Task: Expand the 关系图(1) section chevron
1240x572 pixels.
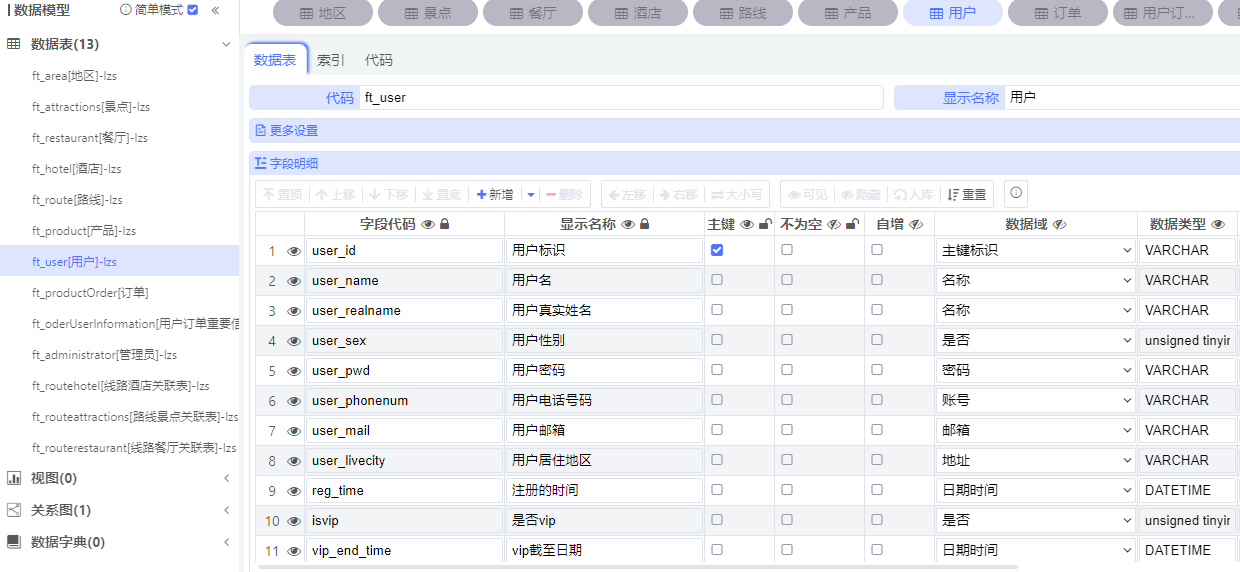Action: coord(226,510)
